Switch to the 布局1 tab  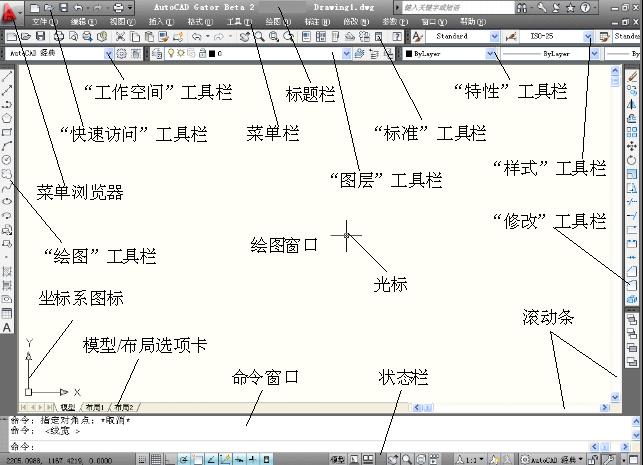[x=94, y=407]
